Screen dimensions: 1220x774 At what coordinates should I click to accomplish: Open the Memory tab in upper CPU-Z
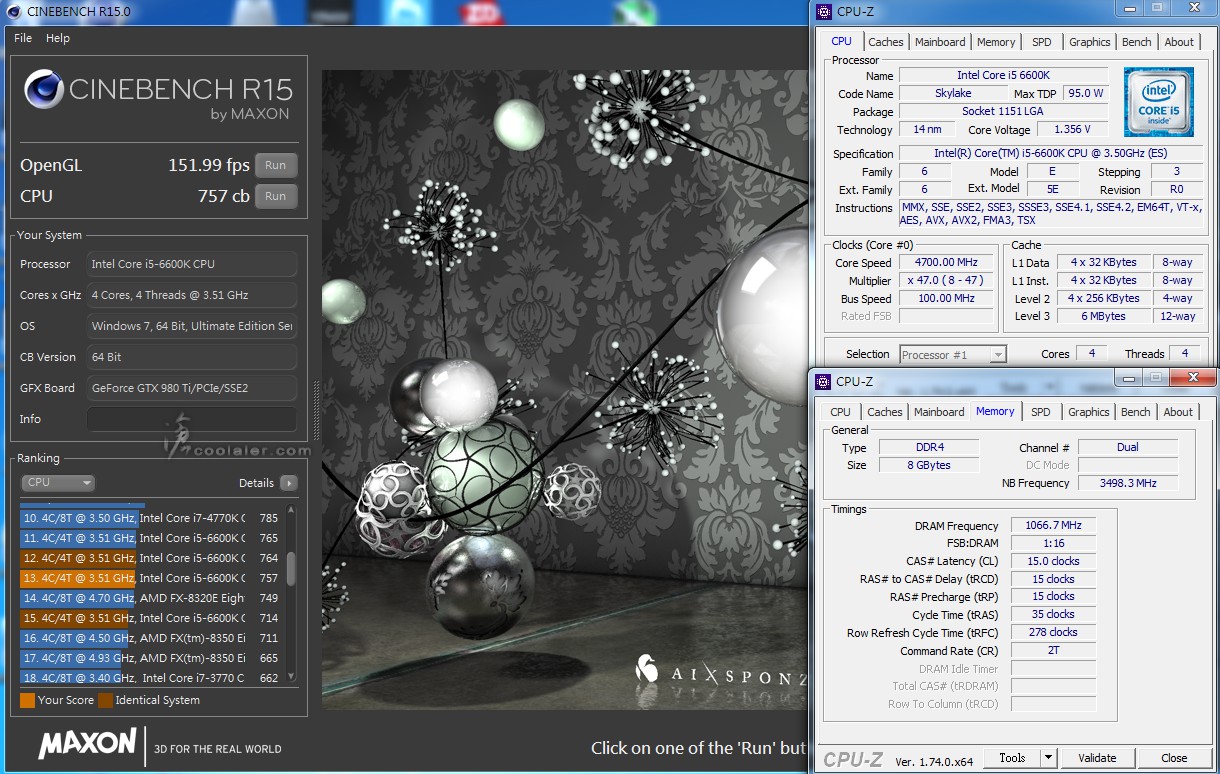point(996,42)
